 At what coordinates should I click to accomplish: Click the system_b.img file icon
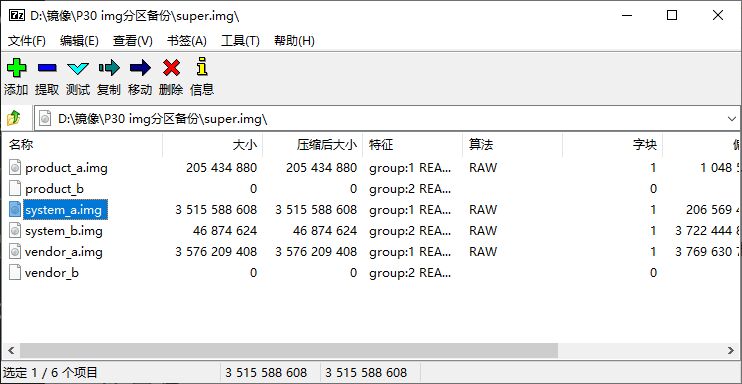click(x=15, y=231)
